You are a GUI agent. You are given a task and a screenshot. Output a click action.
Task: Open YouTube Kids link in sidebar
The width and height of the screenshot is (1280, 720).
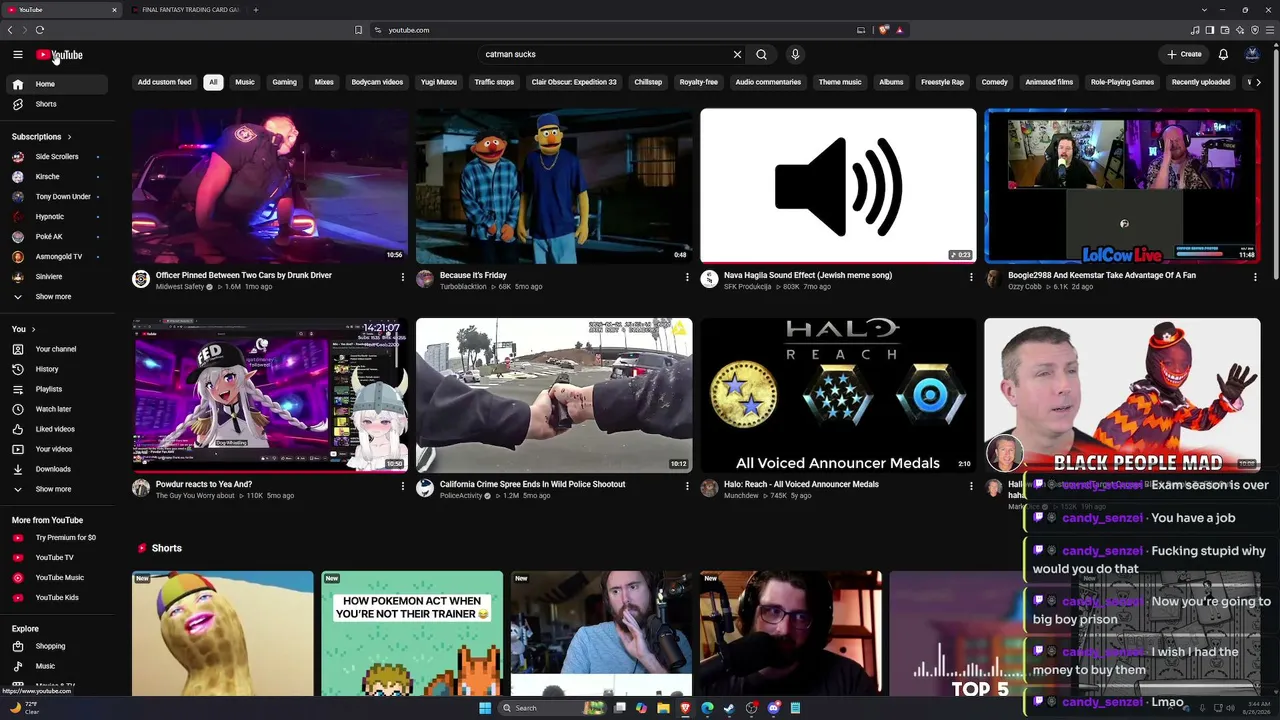(x=56, y=598)
